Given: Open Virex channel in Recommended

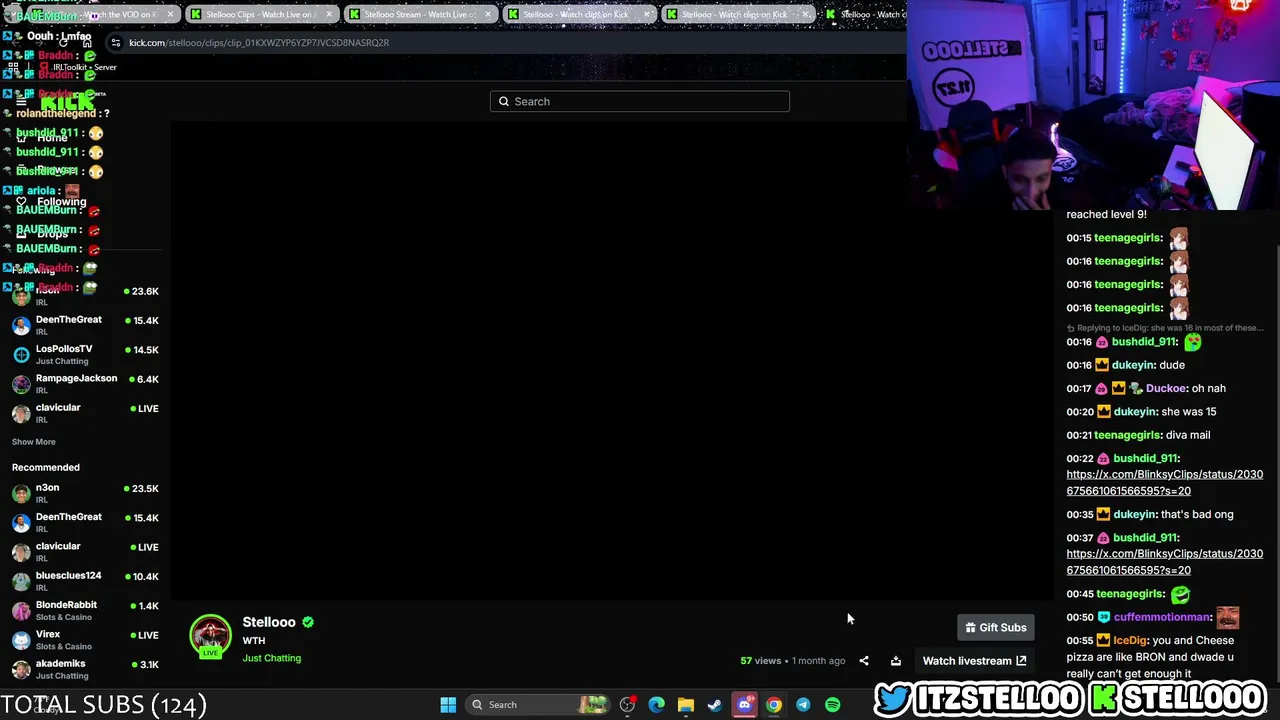Looking at the screenshot, I should pyautogui.click(x=85, y=640).
